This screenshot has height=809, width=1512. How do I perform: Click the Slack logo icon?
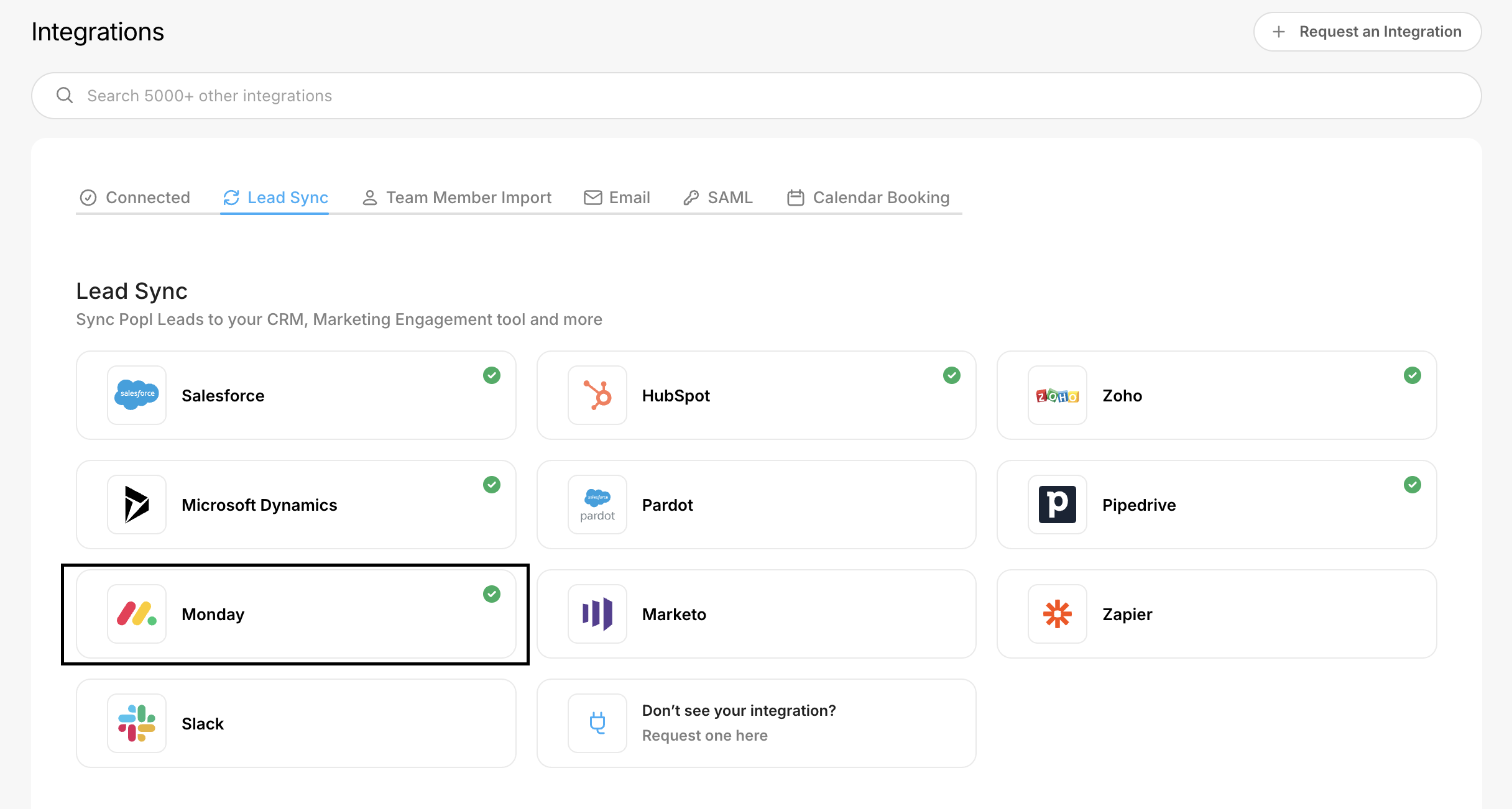click(x=137, y=723)
